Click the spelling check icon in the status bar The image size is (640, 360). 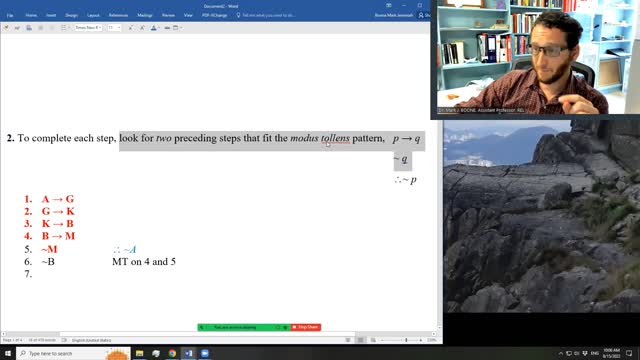click(64, 340)
